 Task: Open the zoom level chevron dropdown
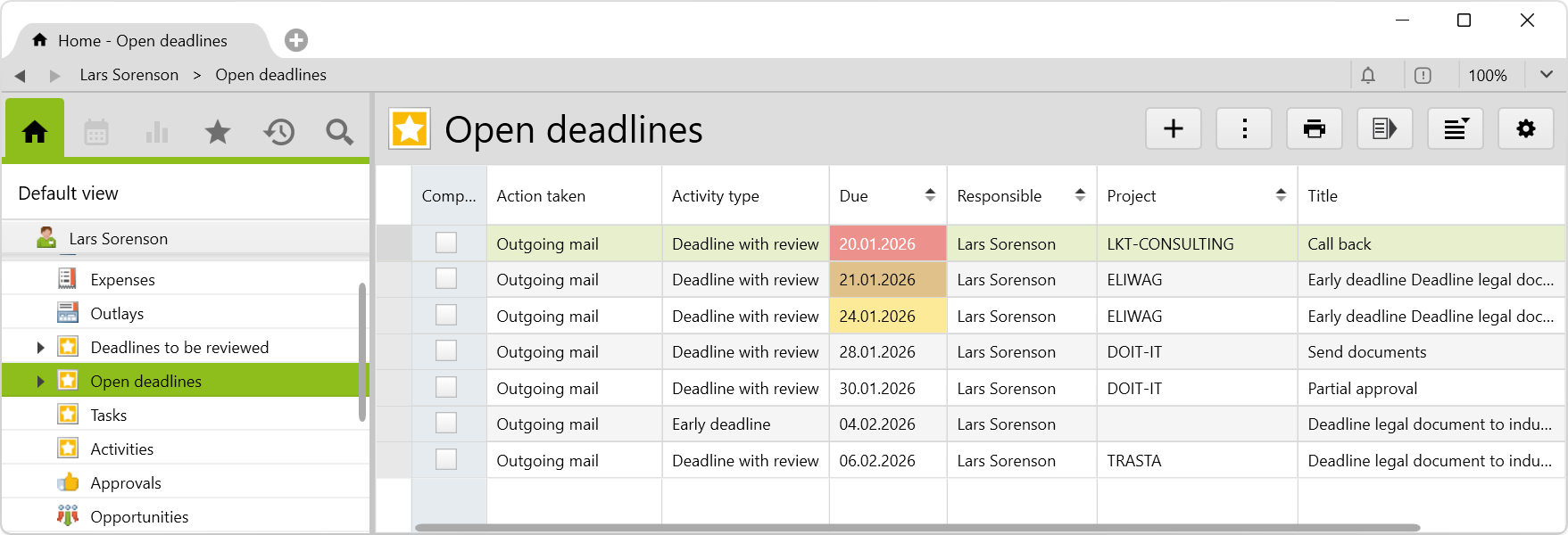(1547, 75)
